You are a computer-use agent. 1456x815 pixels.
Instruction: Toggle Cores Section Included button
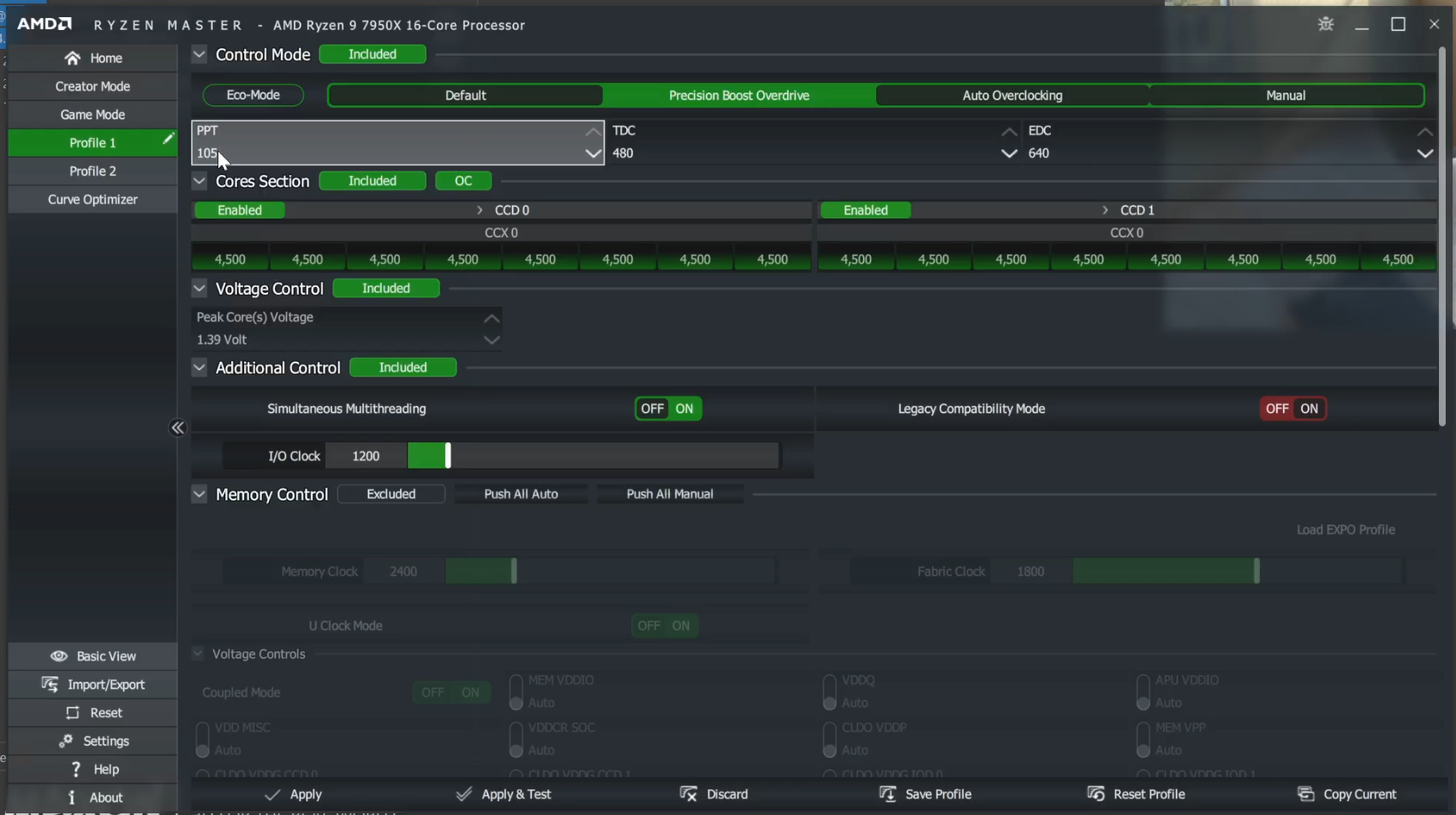pos(373,182)
